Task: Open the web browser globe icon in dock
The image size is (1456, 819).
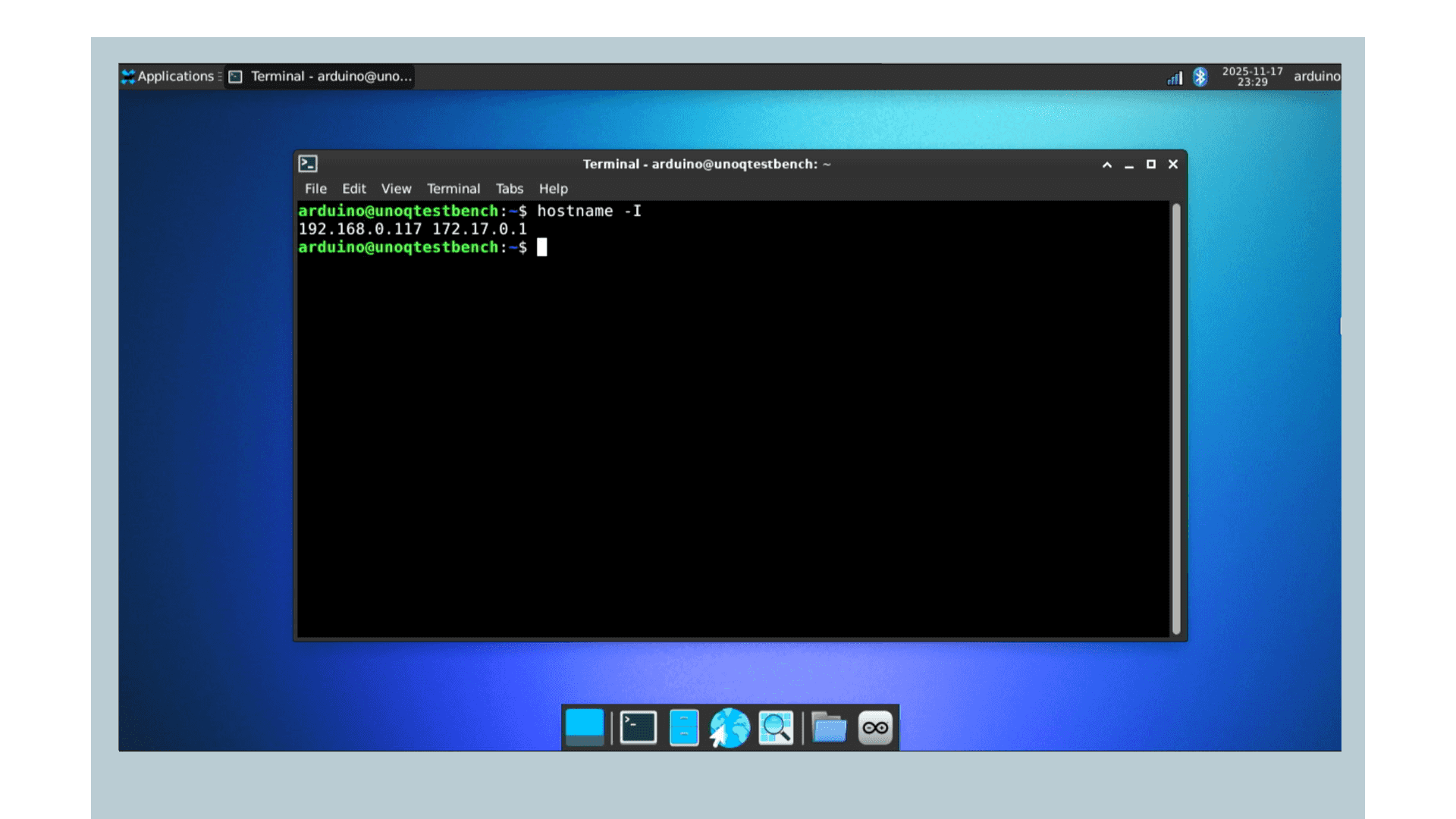Action: coord(730,726)
